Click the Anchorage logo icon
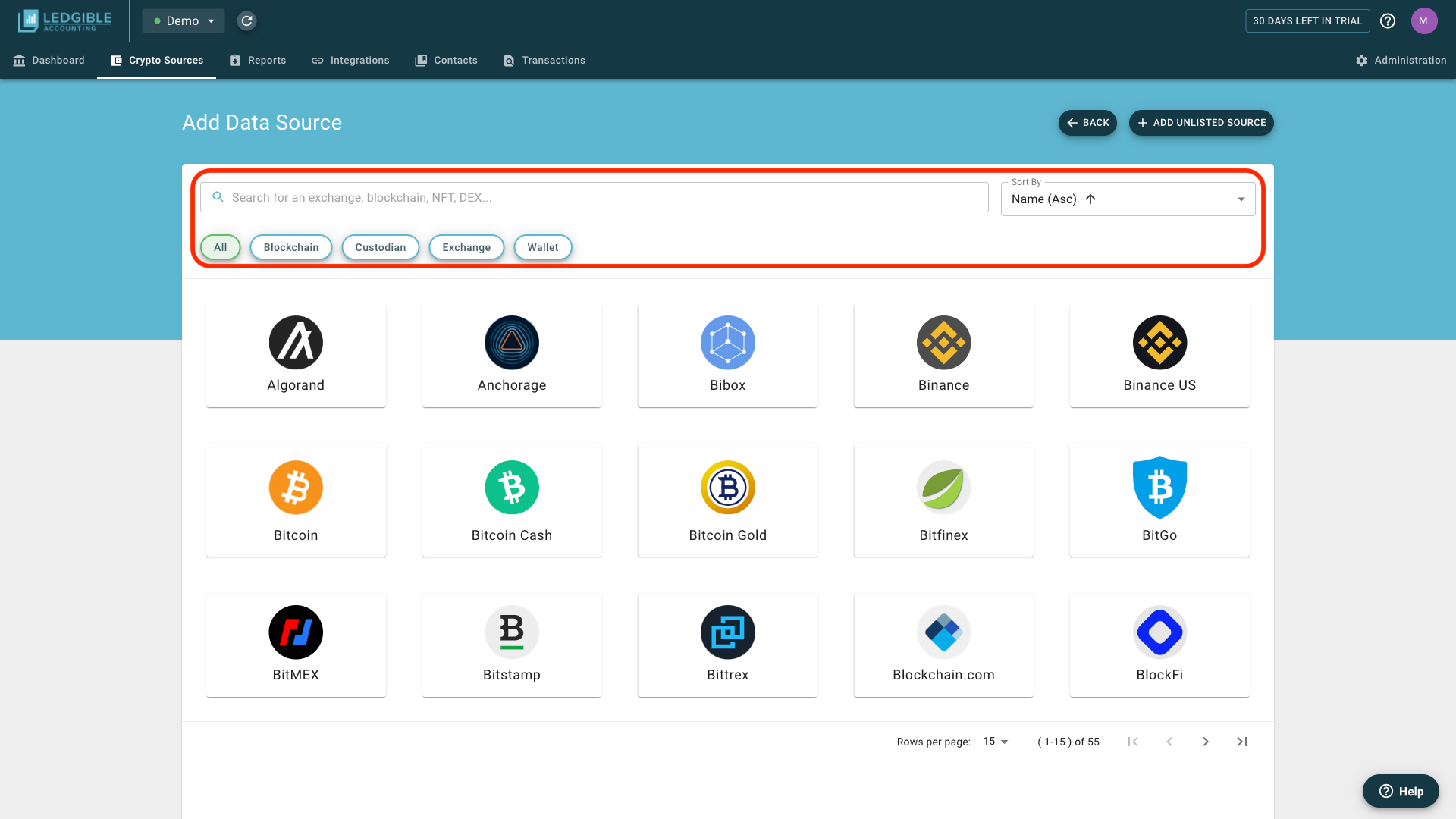Image resolution: width=1456 pixels, height=819 pixels. (x=512, y=343)
